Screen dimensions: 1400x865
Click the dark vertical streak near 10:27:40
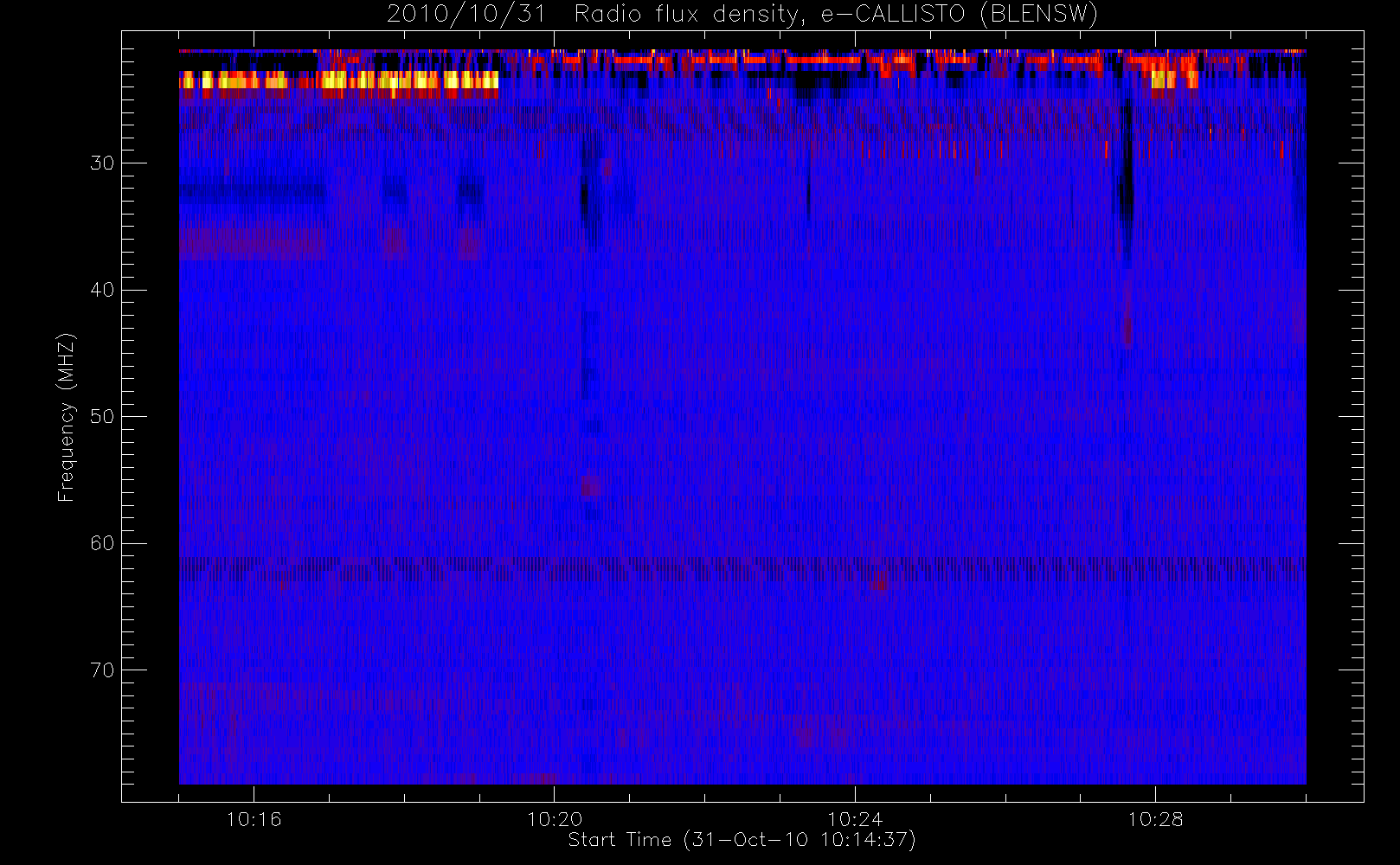(x=1126, y=183)
